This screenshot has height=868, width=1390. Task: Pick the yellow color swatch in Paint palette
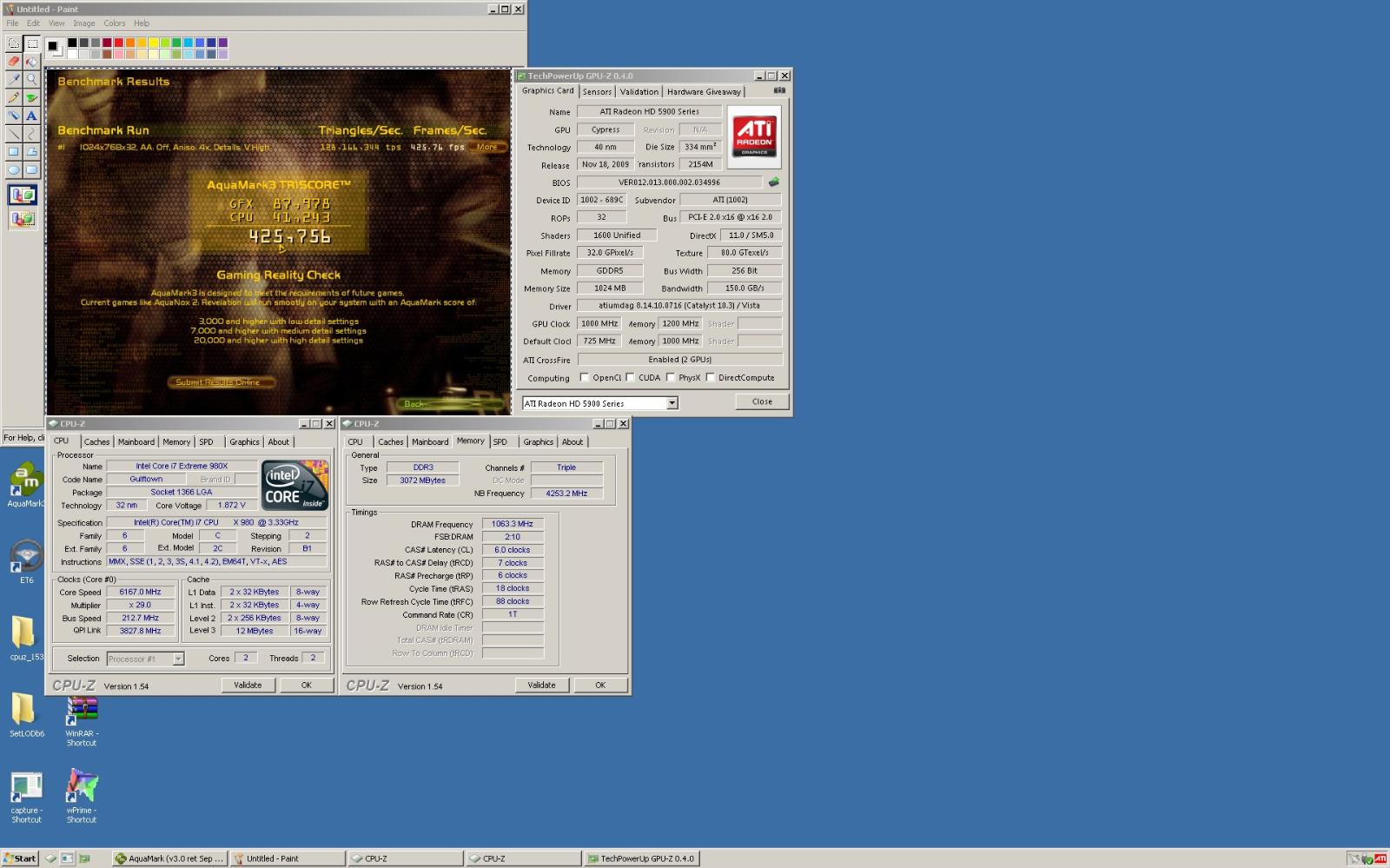click(x=153, y=43)
